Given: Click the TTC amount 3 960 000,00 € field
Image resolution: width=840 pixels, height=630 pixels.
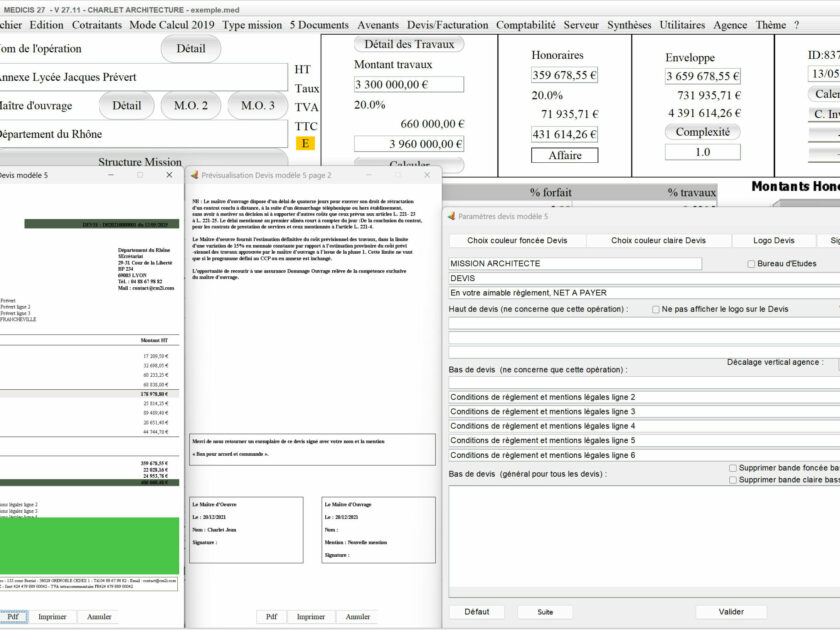Looking at the screenshot, I should [409, 144].
